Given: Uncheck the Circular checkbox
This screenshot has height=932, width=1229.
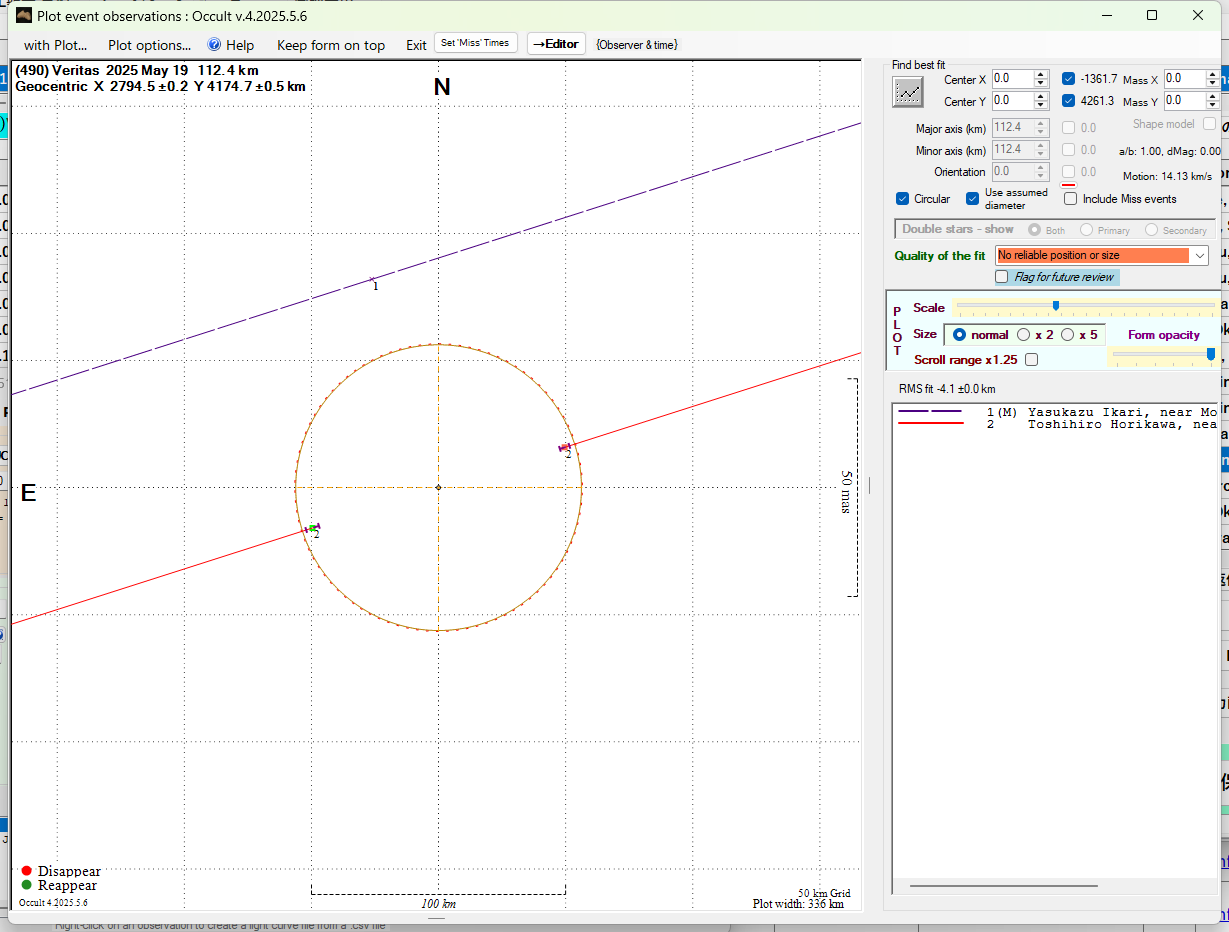Looking at the screenshot, I should (x=902, y=199).
